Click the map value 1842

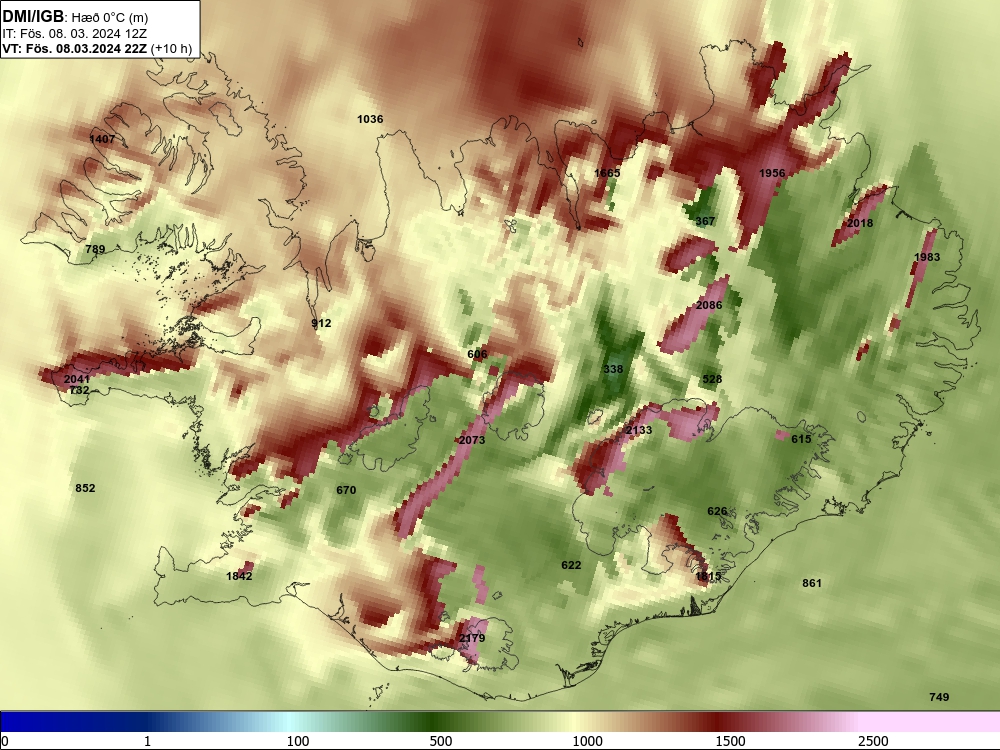click(239, 576)
